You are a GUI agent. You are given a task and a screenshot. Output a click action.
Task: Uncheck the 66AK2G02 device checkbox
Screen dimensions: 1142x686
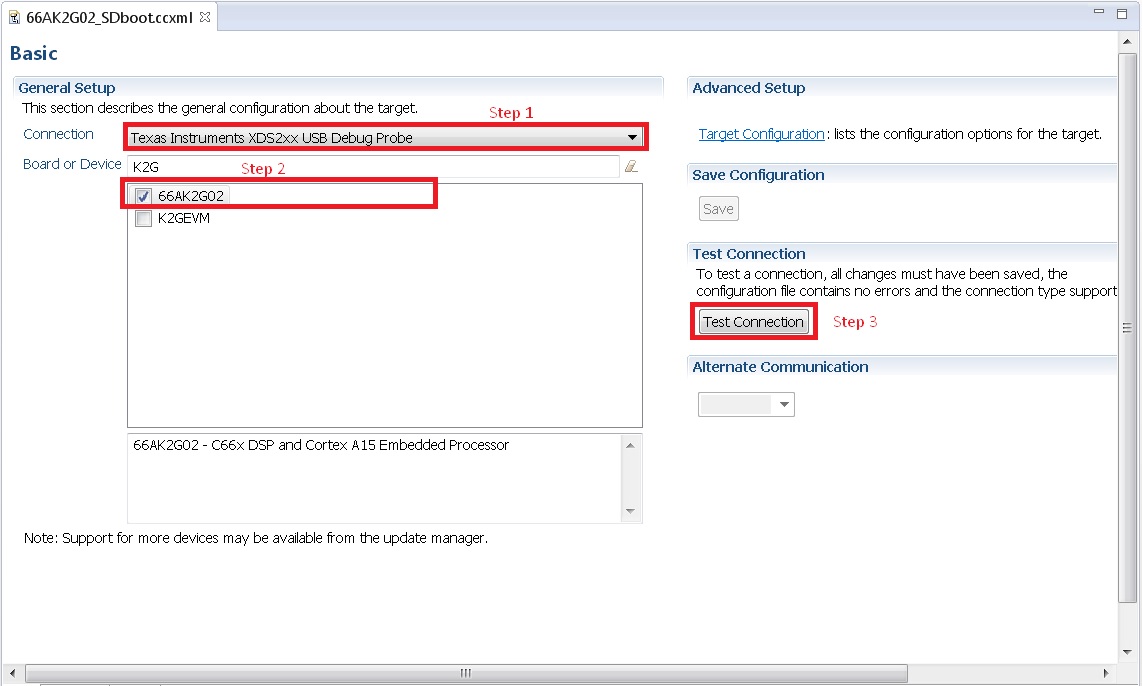[x=143, y=197]
